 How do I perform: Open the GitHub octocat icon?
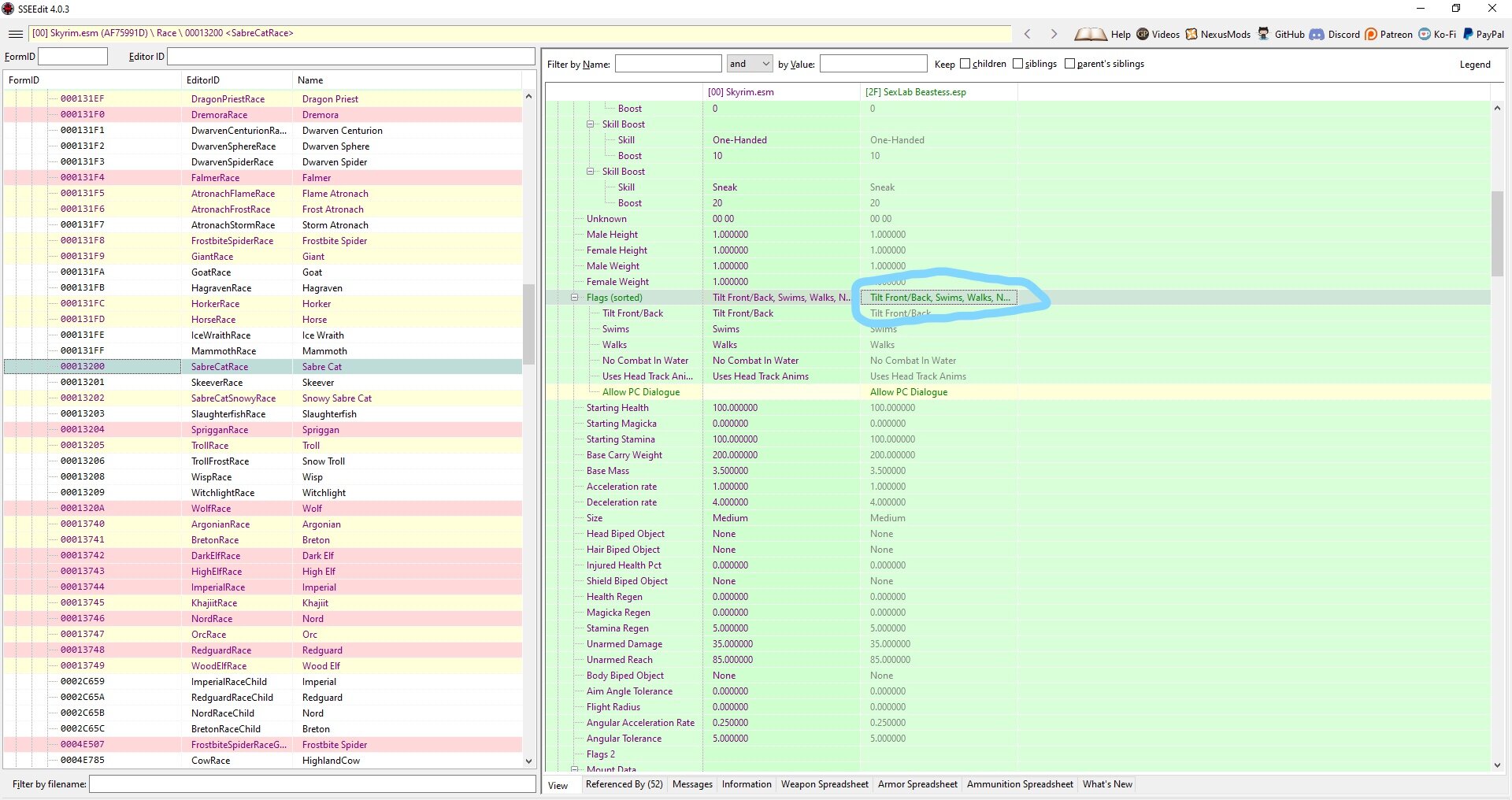coord(1263,34)
